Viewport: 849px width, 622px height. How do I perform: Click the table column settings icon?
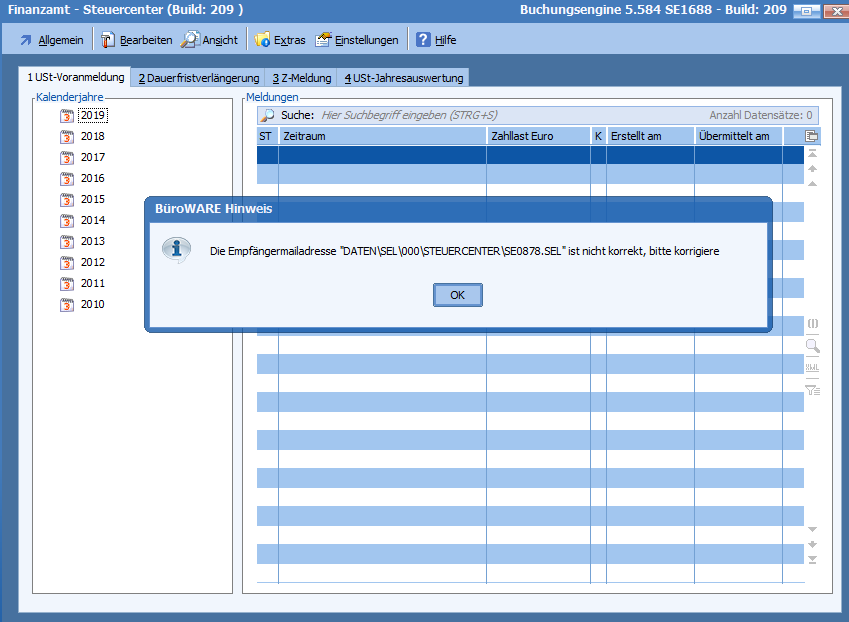tap(812, 136)
